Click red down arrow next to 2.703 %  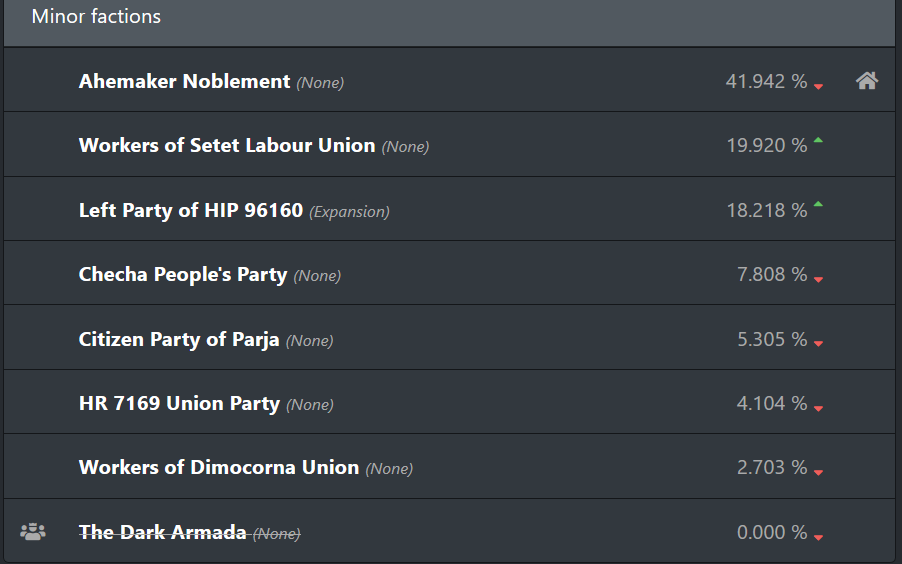click(818, 472)
